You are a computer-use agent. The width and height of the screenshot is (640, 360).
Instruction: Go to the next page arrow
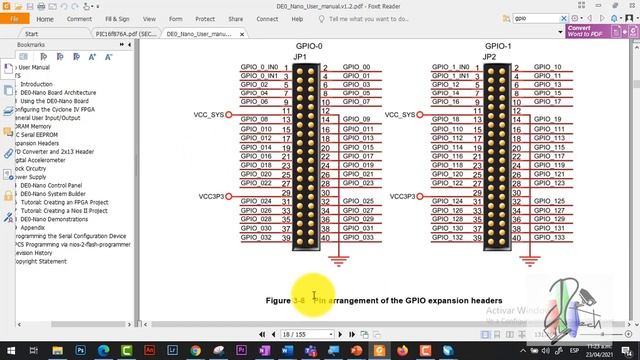(340, 334)
